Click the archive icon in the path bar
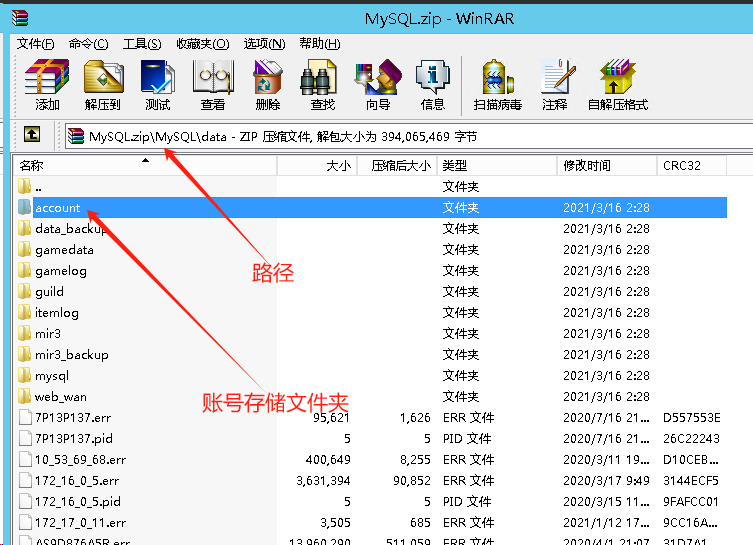 click(x=75, y=136)
